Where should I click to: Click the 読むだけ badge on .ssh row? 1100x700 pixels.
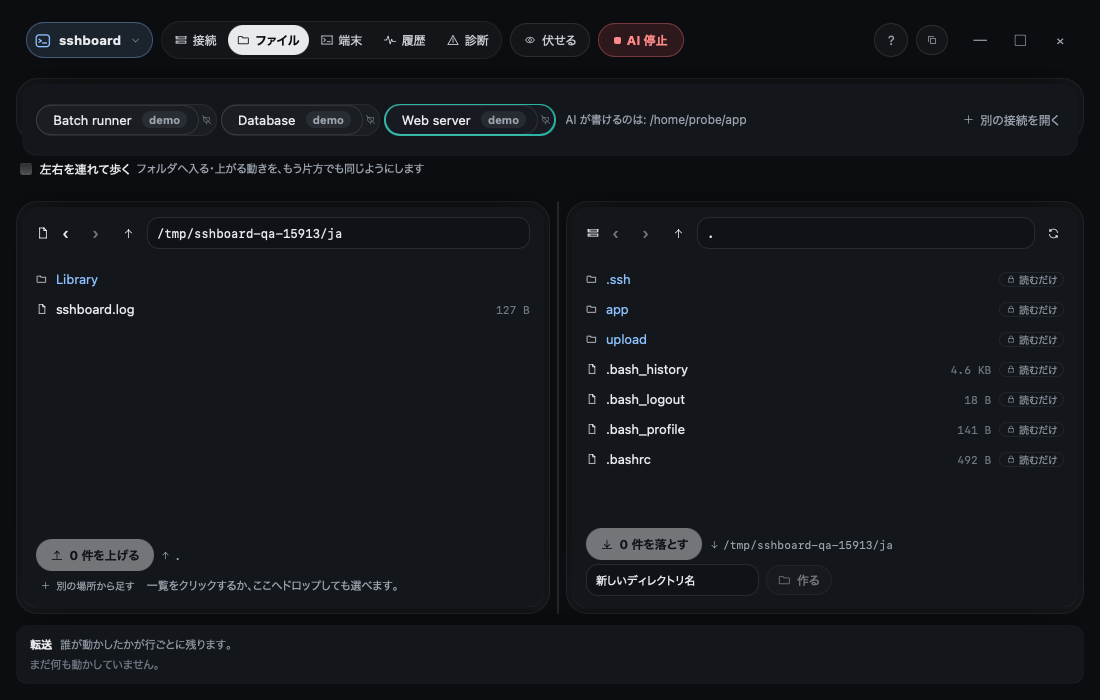[x=1031, y=280]
